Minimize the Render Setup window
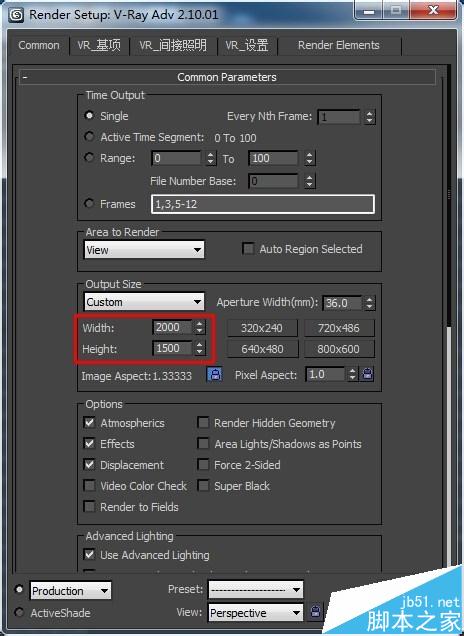 (x=369, y=11)
